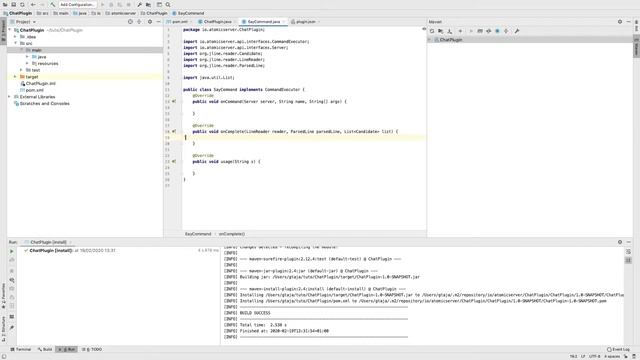Viewport: 640px width, 360px height.
Task: Open Run panel gear settings
Action: (620, 242)
